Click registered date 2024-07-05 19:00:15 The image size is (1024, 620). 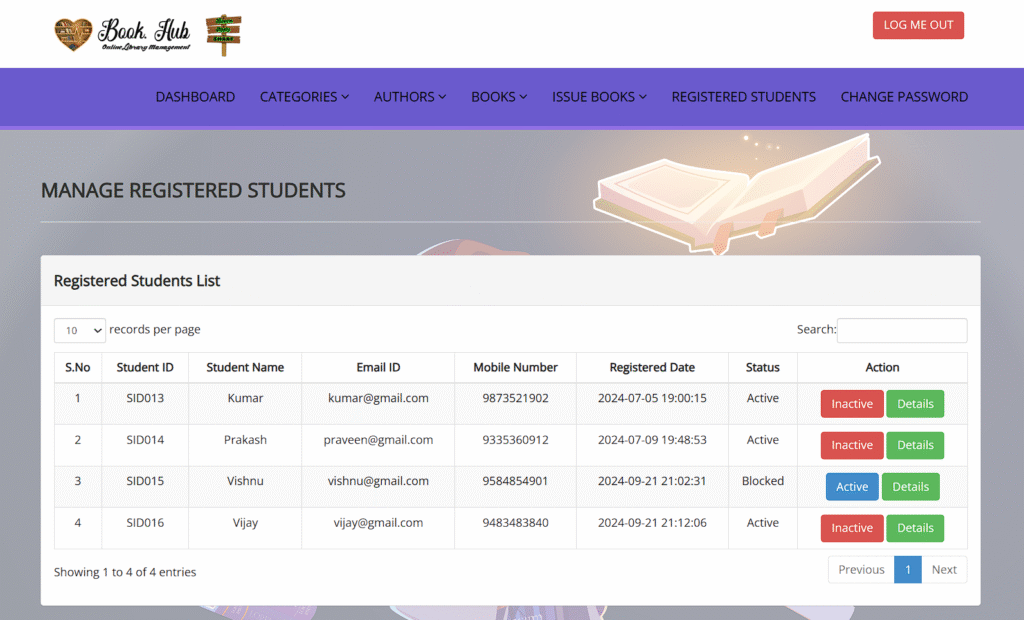[x=652, y=398]
